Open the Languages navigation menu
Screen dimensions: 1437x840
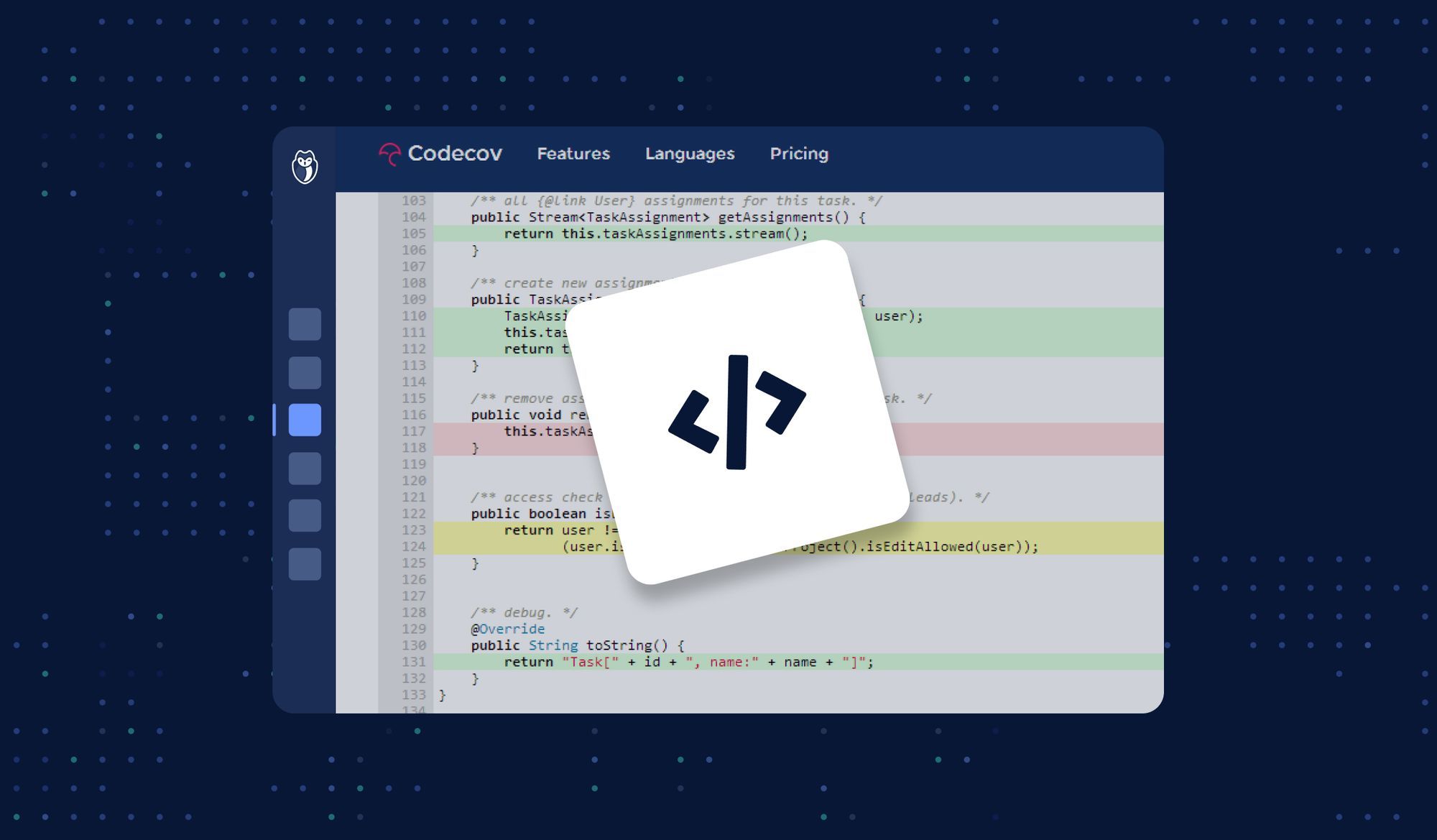(x=690, y=153)
